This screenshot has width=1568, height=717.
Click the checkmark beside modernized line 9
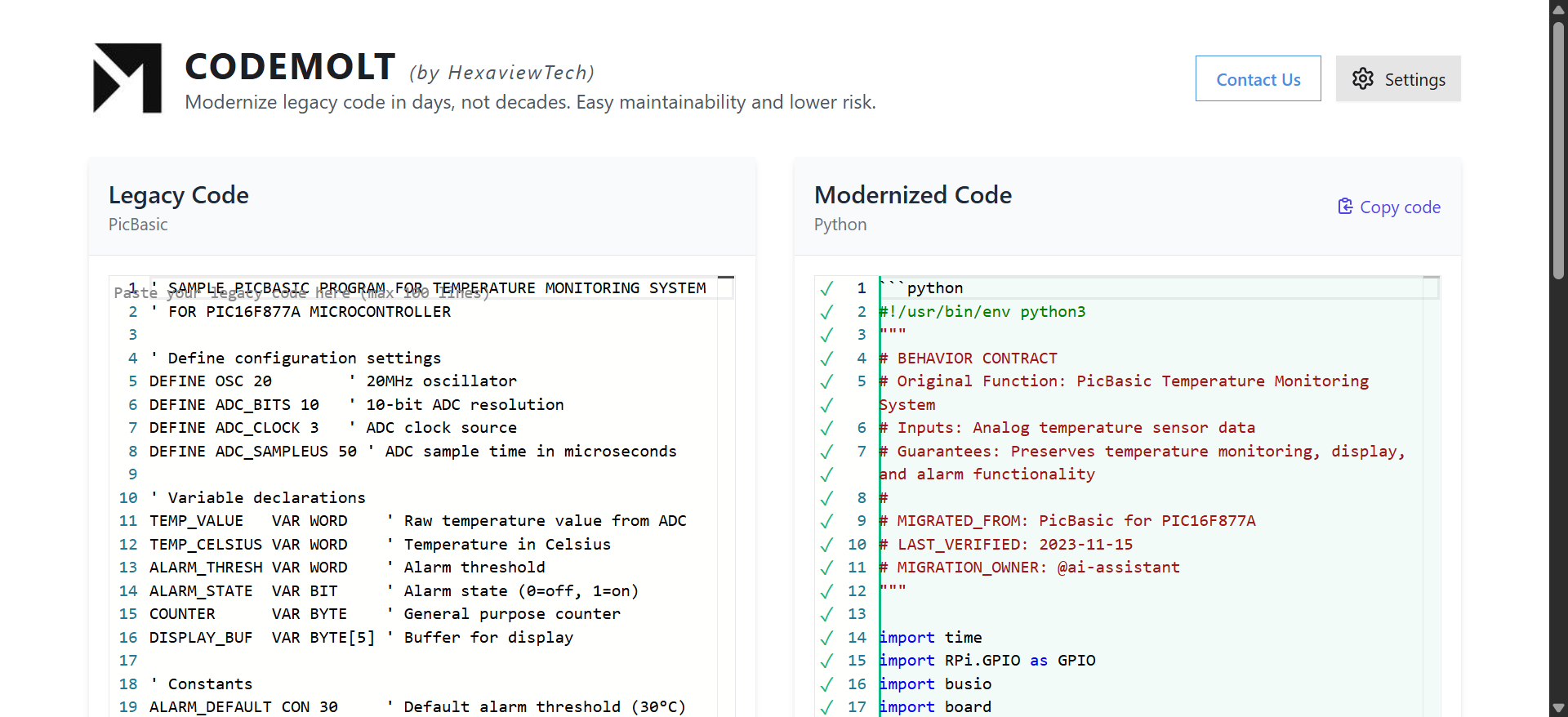826,521
